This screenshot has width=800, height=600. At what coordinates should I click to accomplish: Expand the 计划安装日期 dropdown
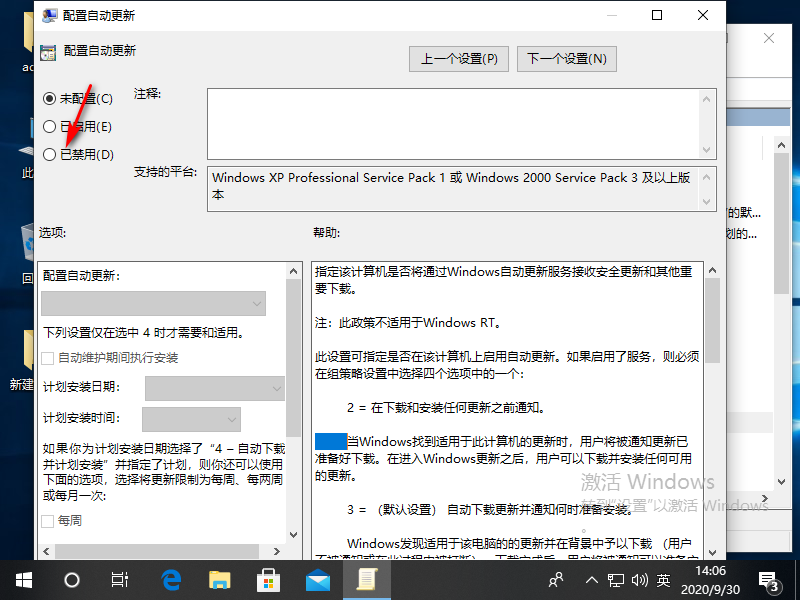coord(215,387)
